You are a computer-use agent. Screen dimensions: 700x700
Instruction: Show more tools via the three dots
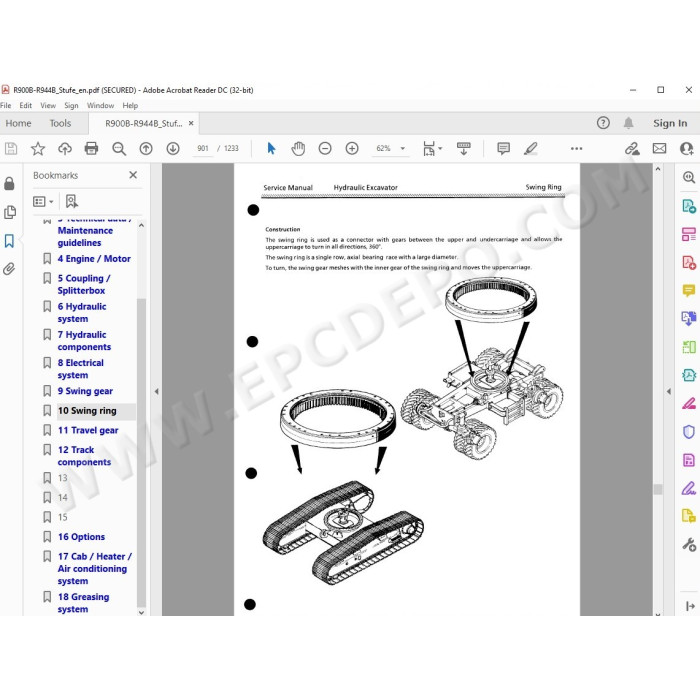(x=576, y=148)
